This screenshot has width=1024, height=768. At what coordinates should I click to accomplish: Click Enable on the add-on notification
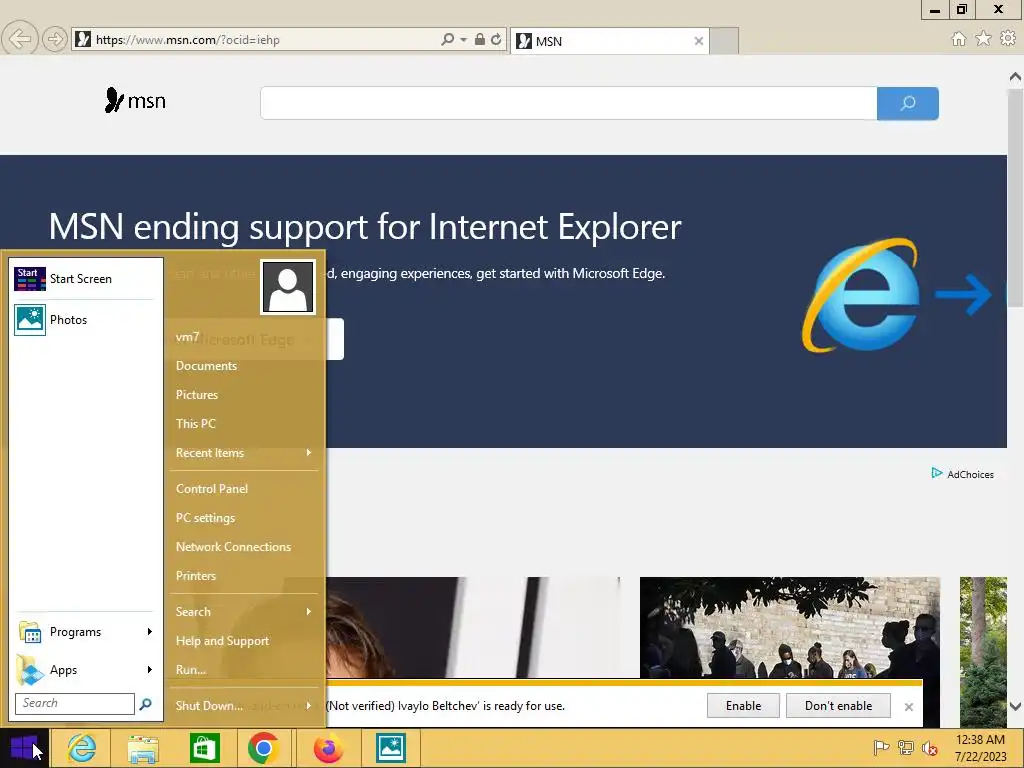743,706
